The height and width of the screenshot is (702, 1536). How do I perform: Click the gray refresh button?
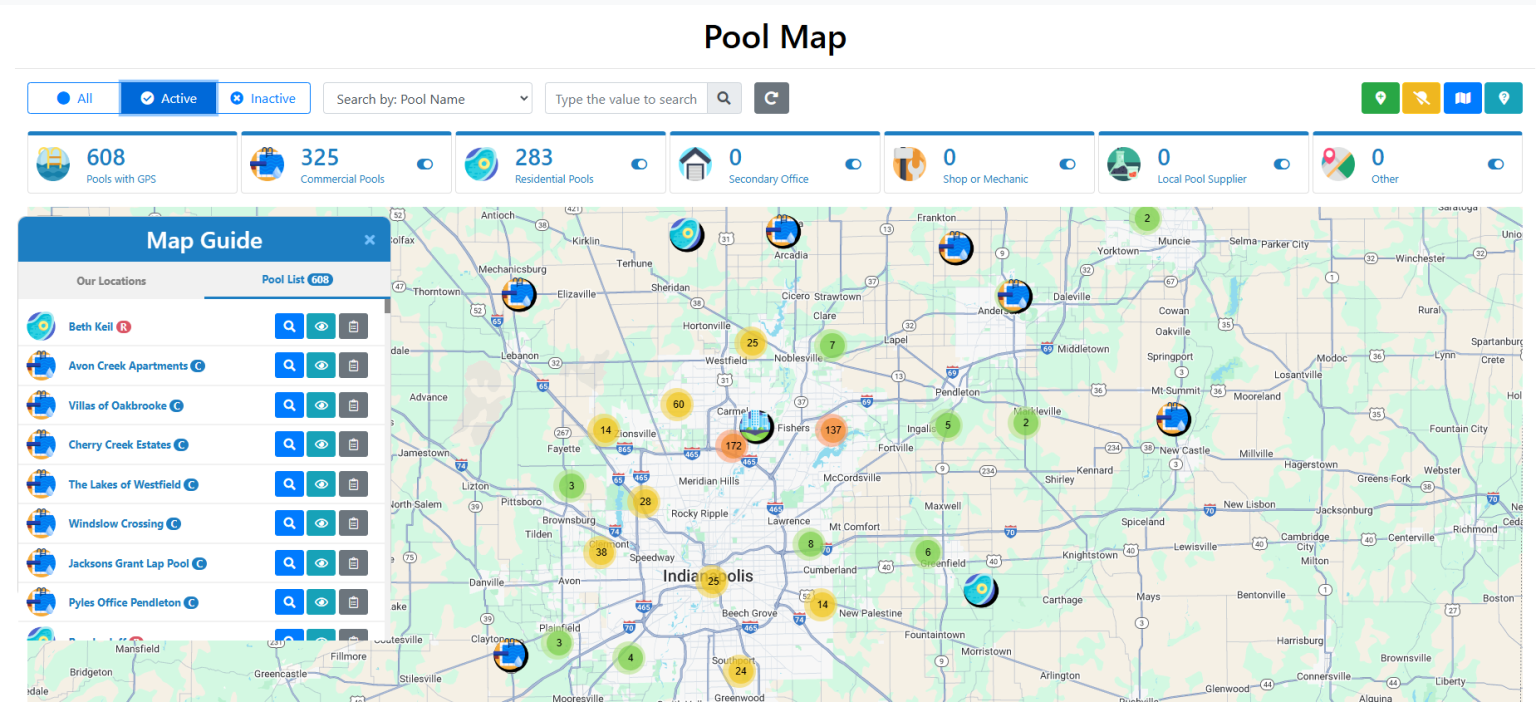point(771,99)
